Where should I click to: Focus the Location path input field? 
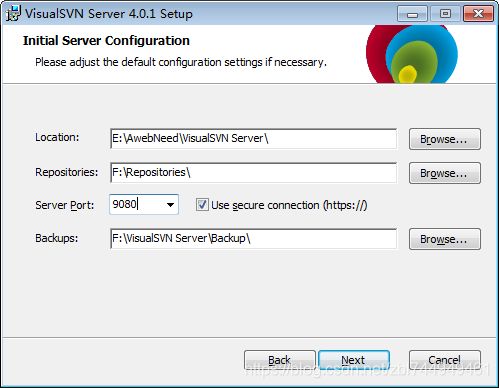pos(253,139)
